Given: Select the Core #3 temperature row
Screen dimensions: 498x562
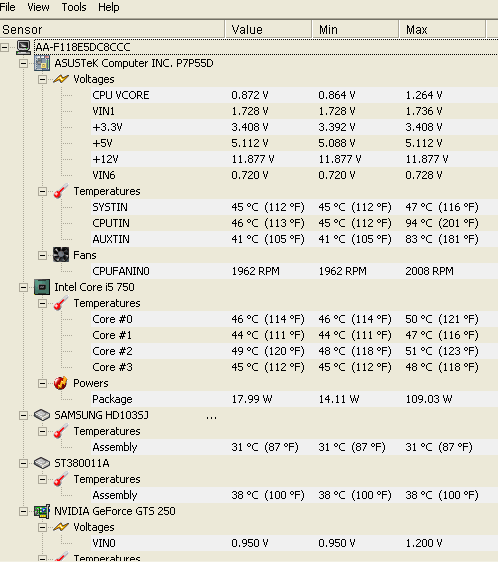Looking at the screenshot, I should pyautogui.click(x=294, y=367).
